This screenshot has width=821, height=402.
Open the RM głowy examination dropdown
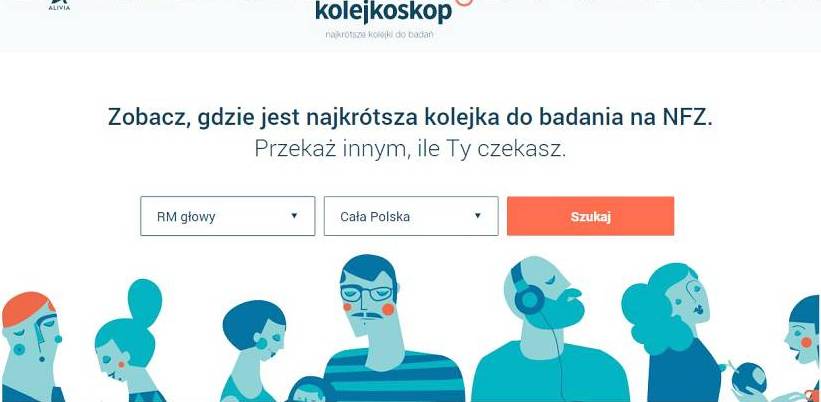(x=228, y=216)
